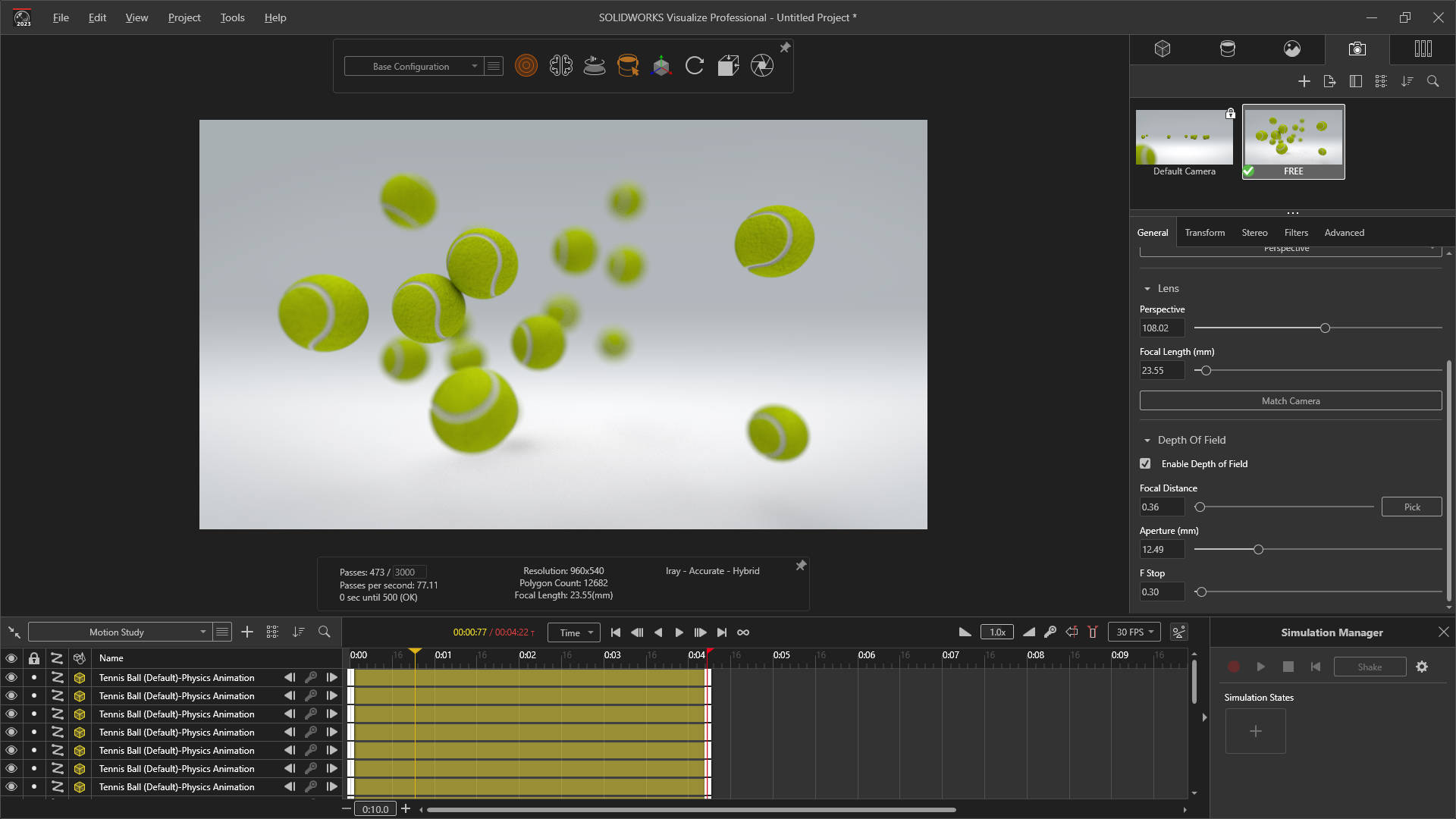The width and height of the screenshot is (1456, 819).
Task: Open the aperture render icon in the toolbar
Action: (761, 65)
